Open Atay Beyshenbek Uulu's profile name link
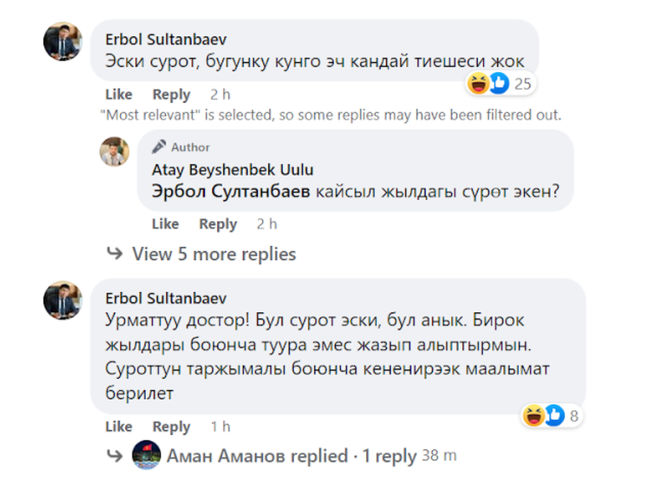649x500 pixels. 232,170
